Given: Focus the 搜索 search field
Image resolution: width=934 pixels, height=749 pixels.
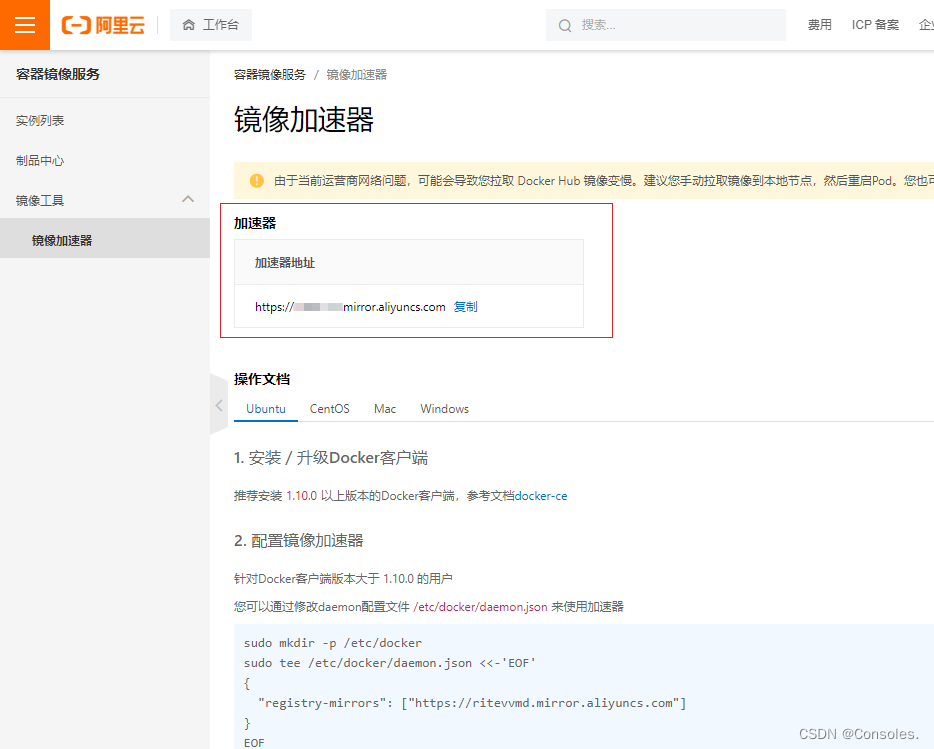Looking at the screenshot, I should [665, 25].
